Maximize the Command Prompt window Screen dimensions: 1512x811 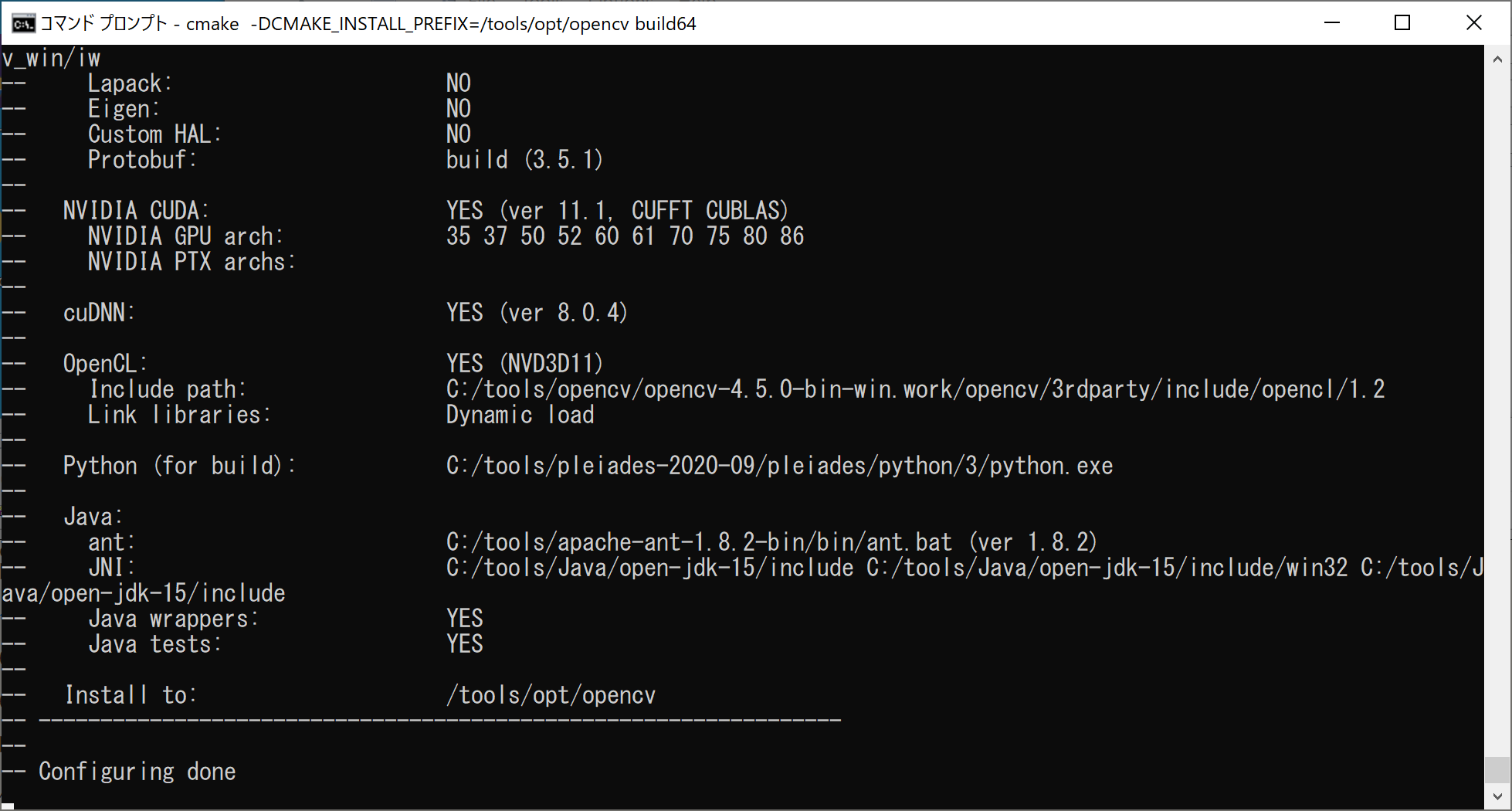(x=1402, y=22)
